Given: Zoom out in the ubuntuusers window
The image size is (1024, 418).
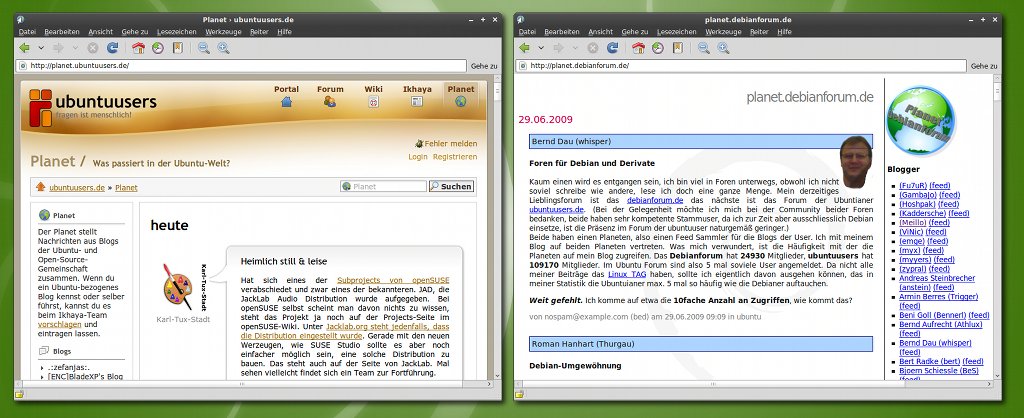Looking at the screenshot, I should tap(204, 48).
